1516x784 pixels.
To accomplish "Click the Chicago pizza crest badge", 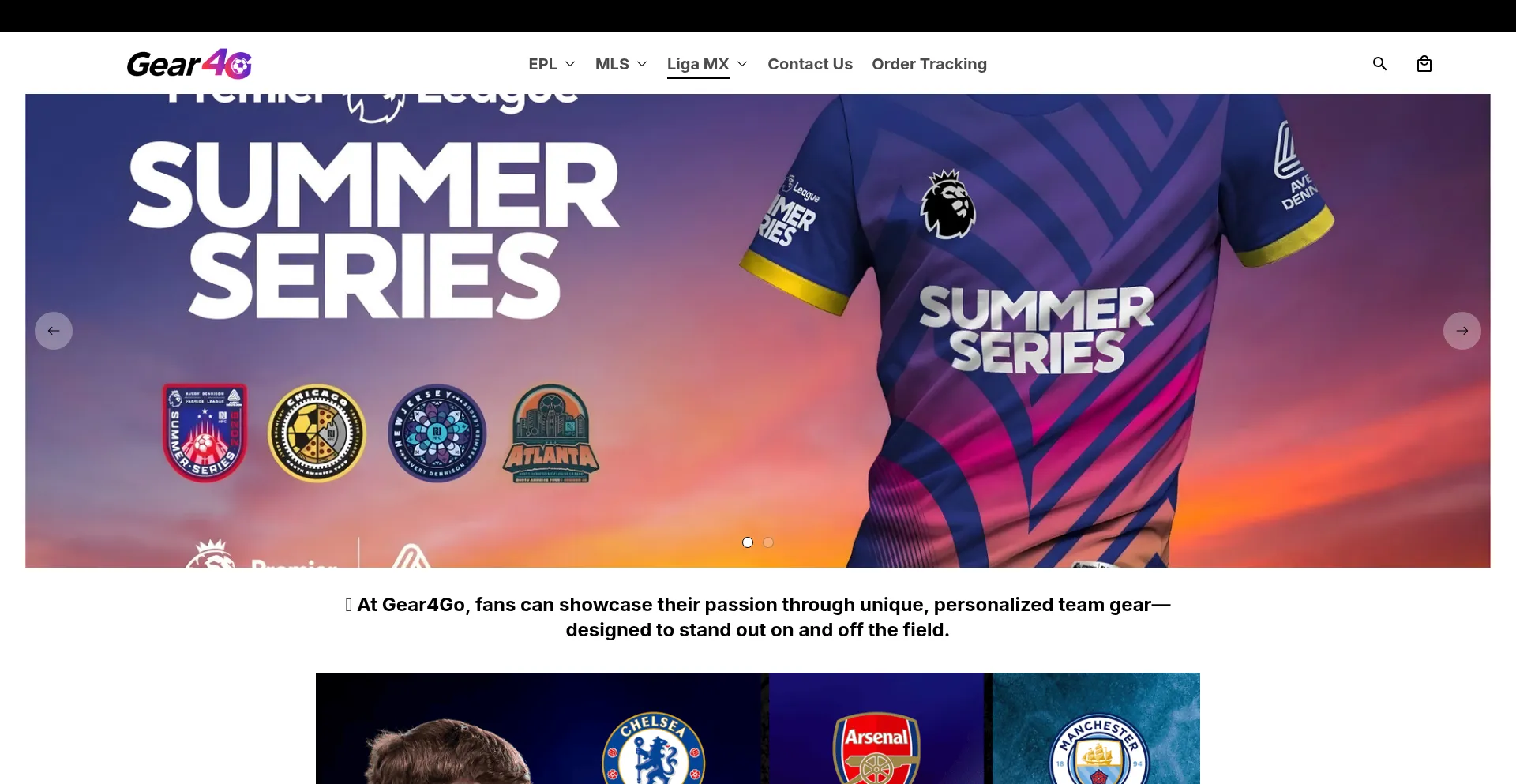I will click(317, 433).
